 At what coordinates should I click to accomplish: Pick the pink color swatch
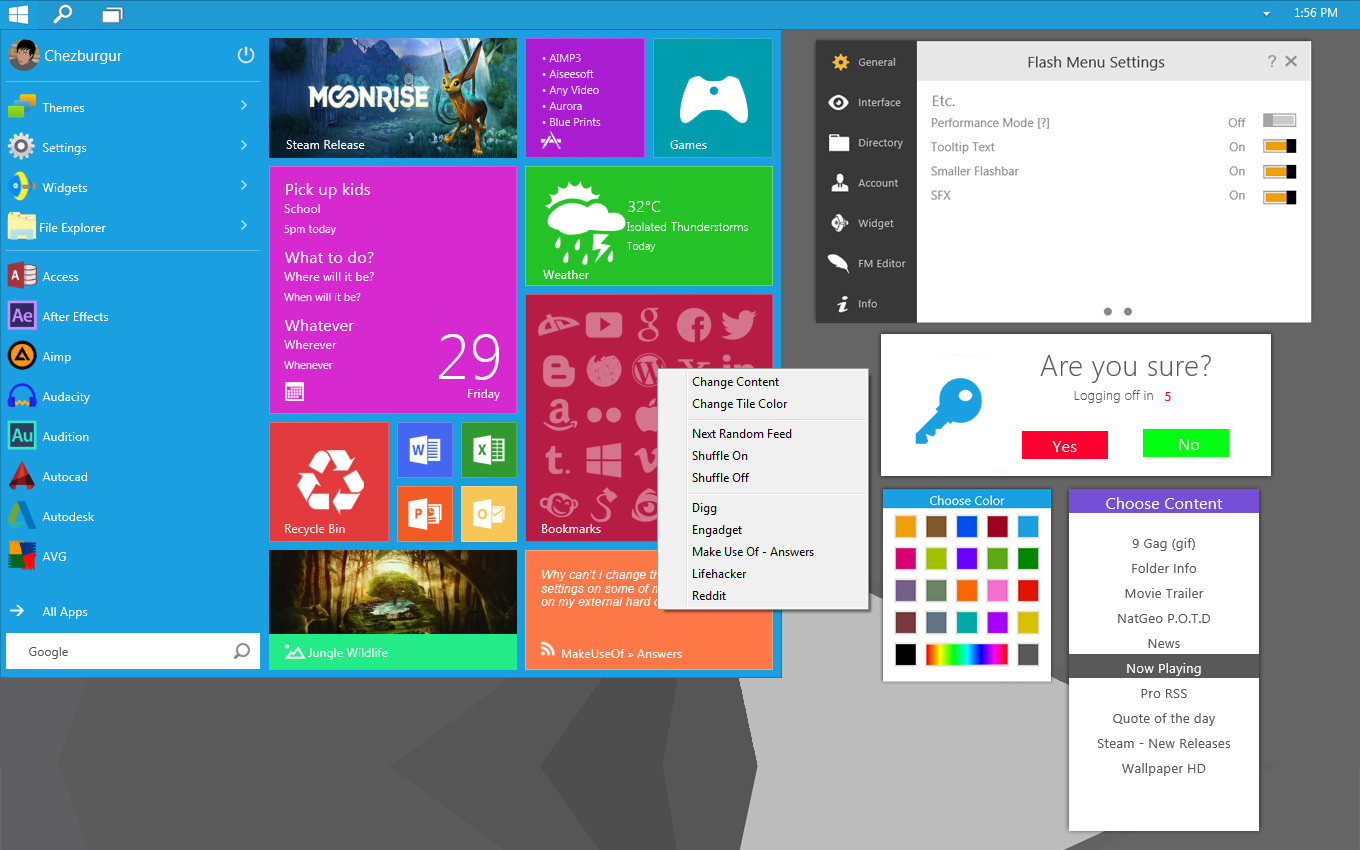pyautogui.click(x=998, y=590)
